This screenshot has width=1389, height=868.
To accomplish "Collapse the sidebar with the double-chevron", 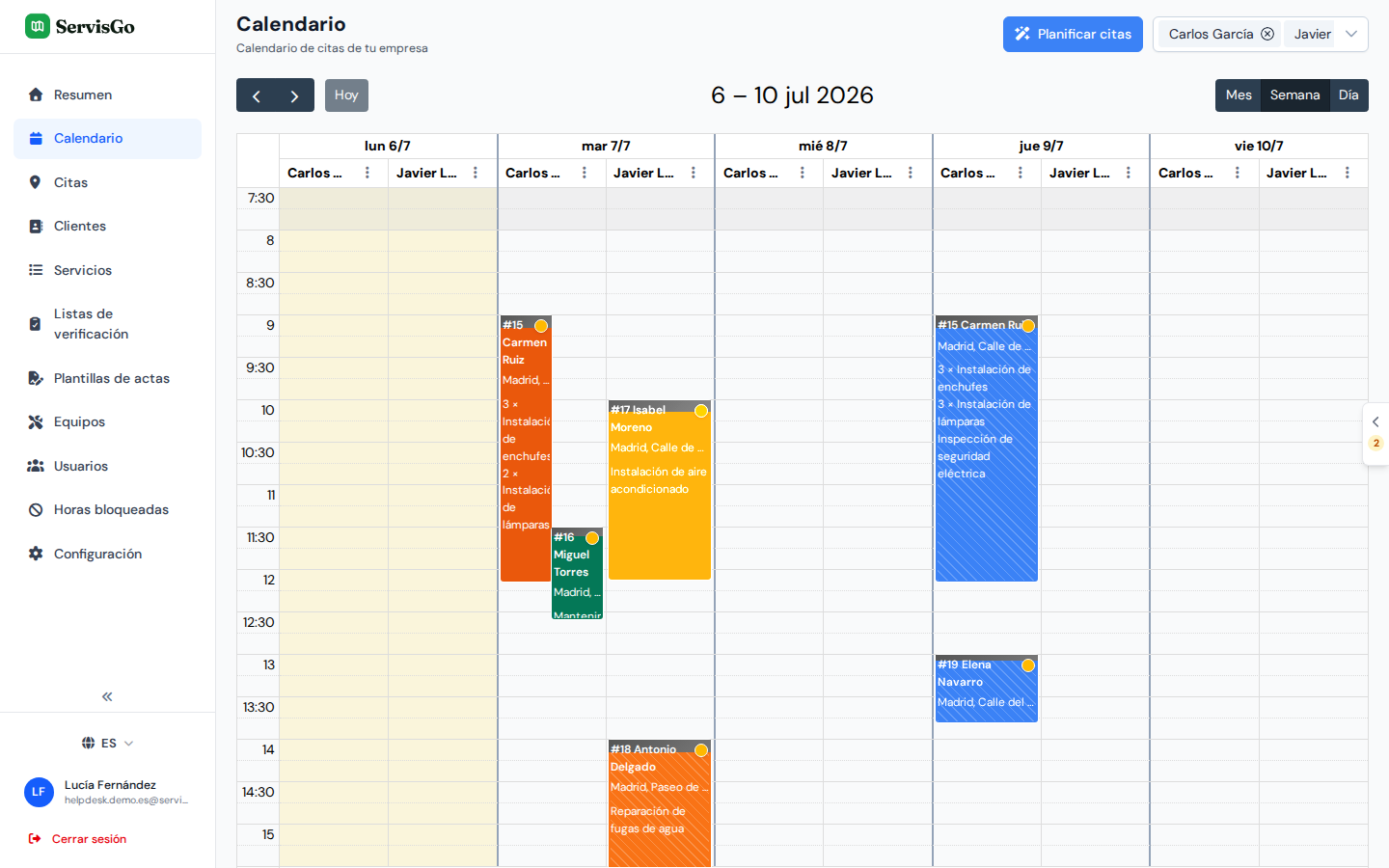I will [x=107, y=696].
